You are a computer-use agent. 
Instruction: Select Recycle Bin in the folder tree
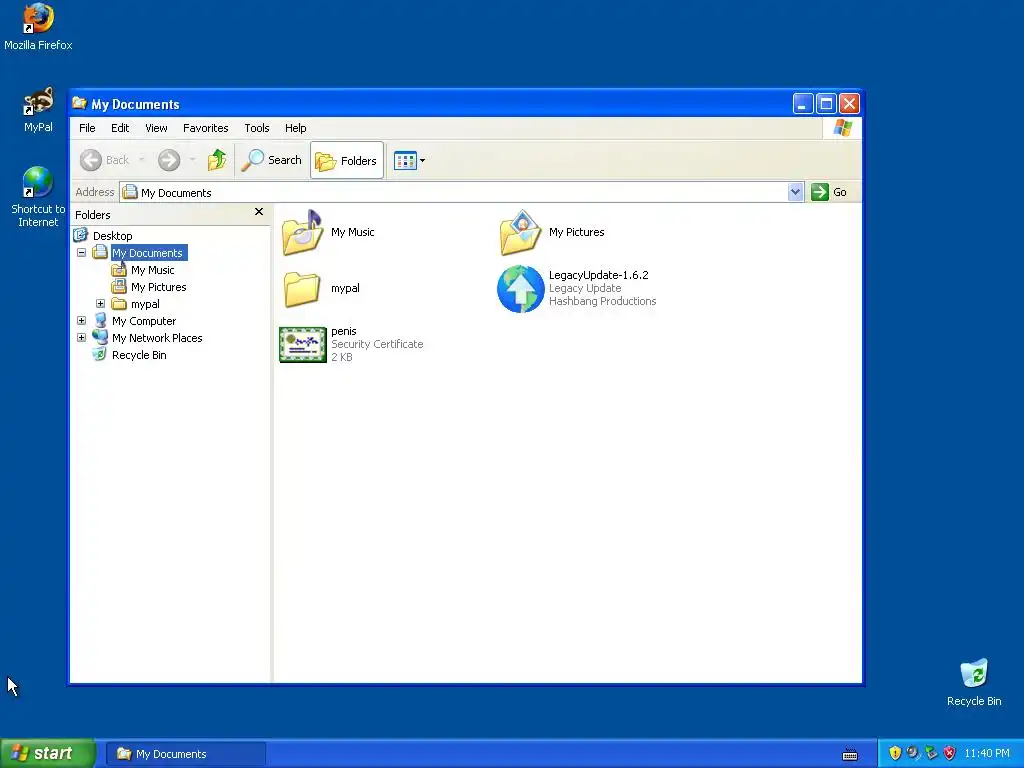click(x=139, y=355)
